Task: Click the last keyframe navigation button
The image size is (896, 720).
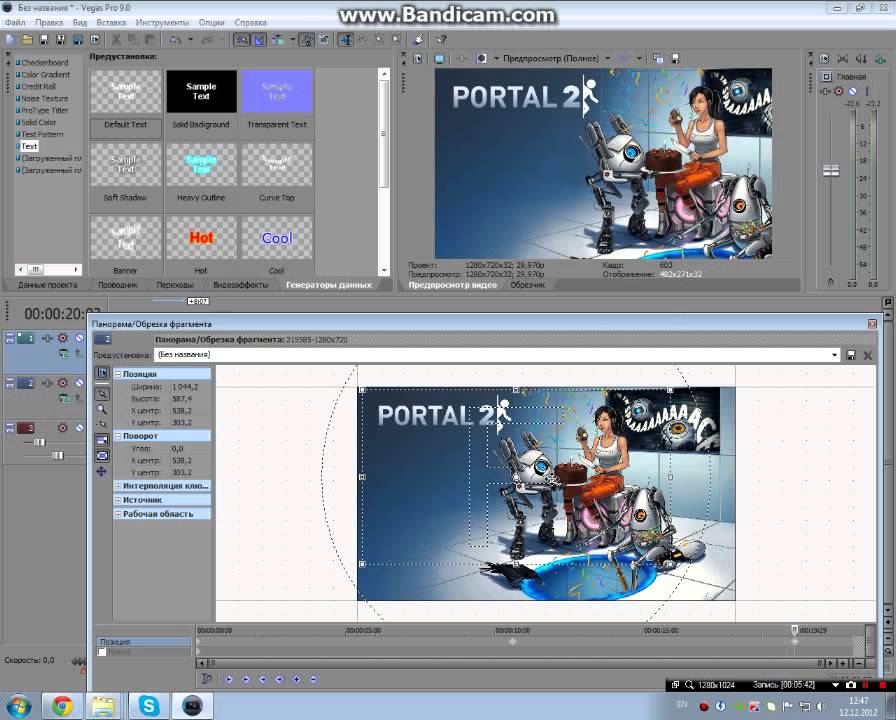Action: click(x=279, y=679)
